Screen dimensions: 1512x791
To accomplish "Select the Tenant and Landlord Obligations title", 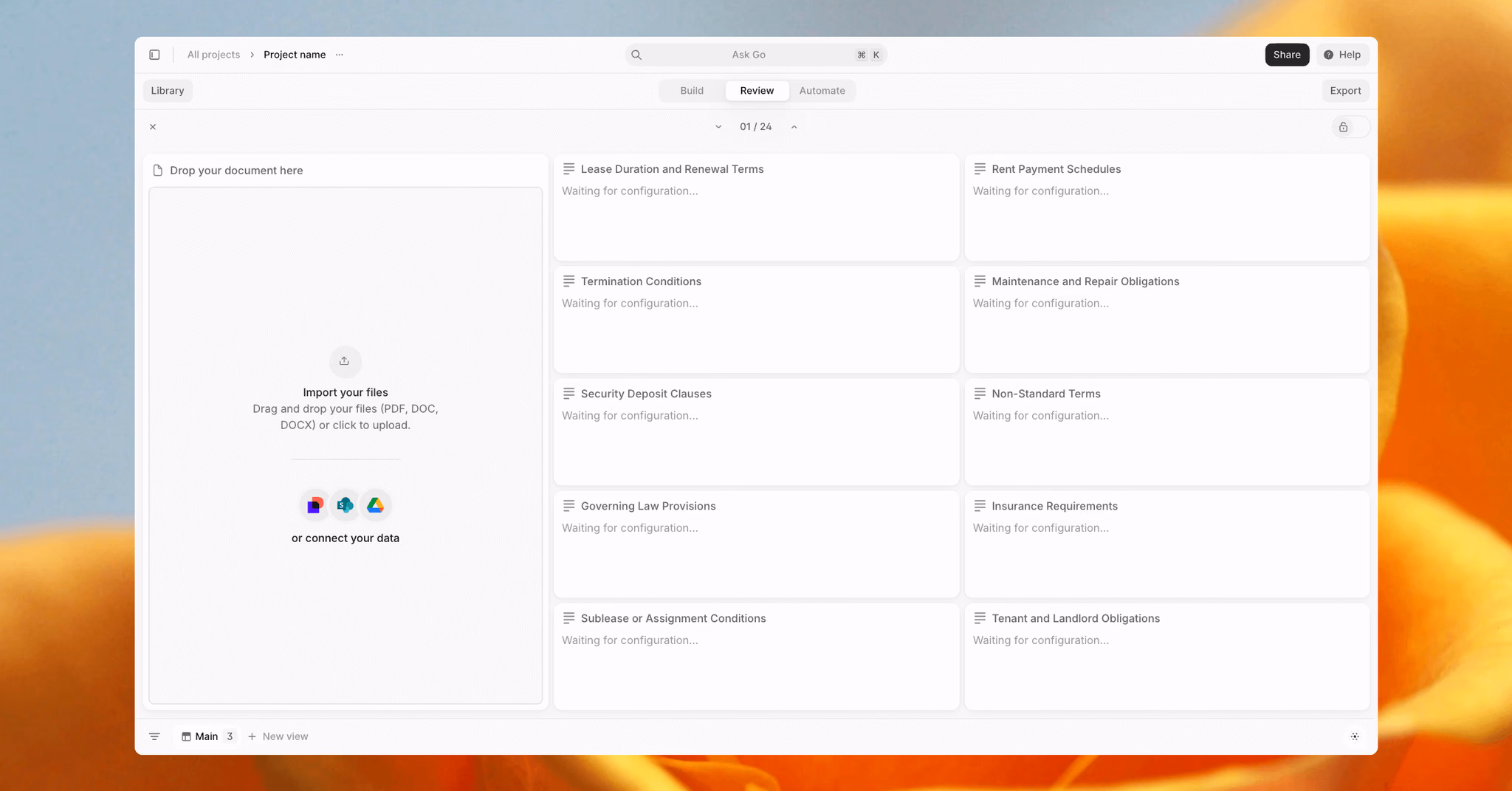I will 1076,618.
